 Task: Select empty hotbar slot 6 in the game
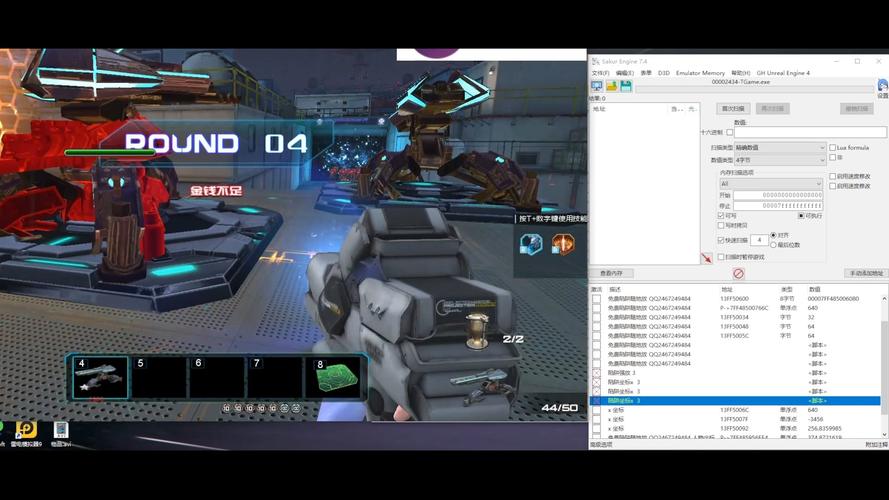coord(217,377)
